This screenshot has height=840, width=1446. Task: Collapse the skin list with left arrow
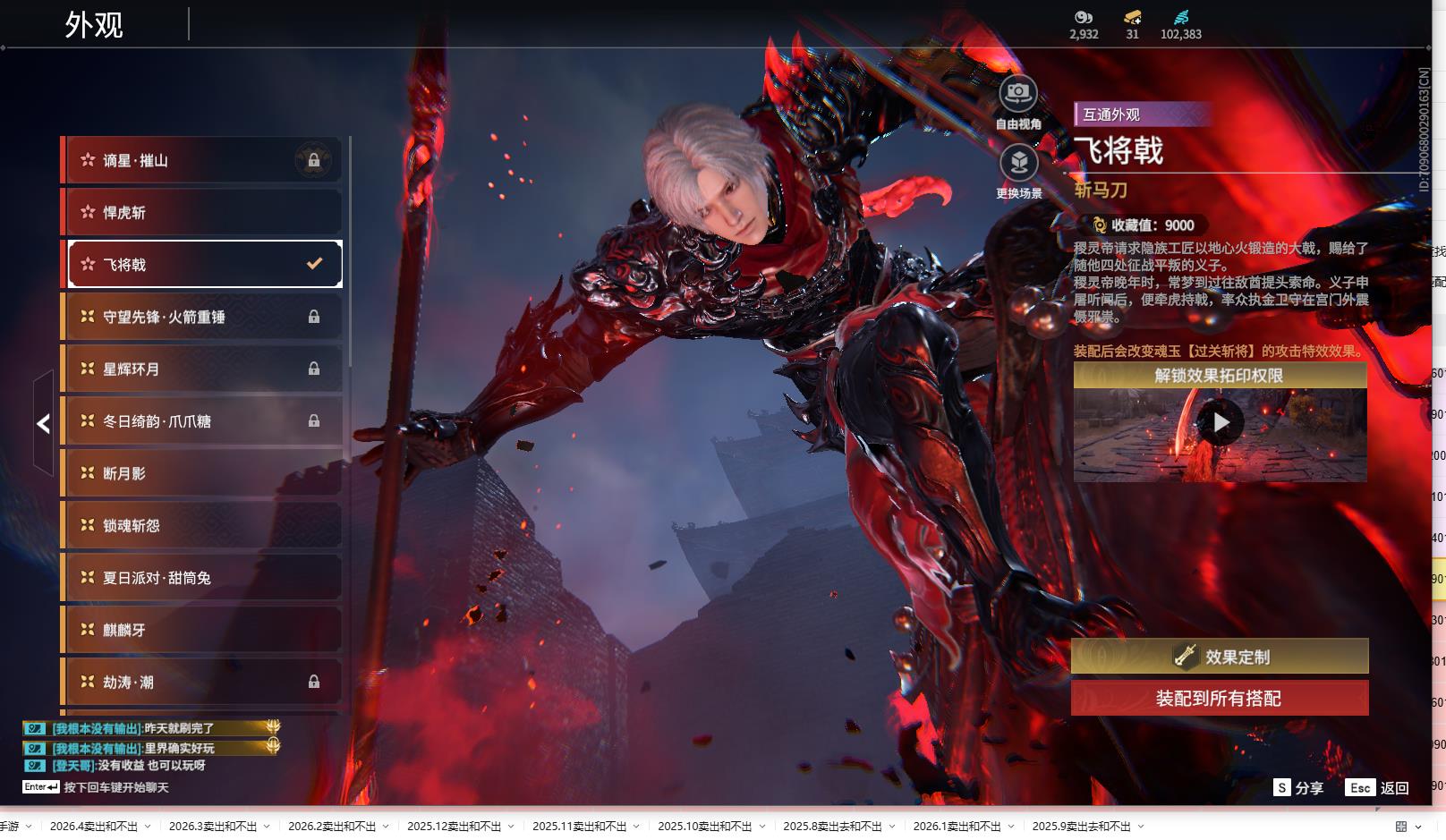[43, 423]
